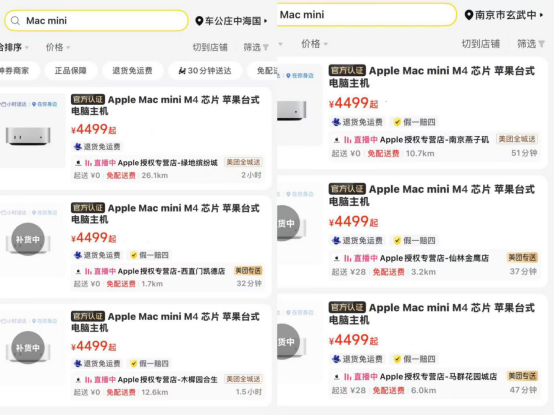Open the first Mac mini product thumbnail
The image size is (554, 416).
28,136
